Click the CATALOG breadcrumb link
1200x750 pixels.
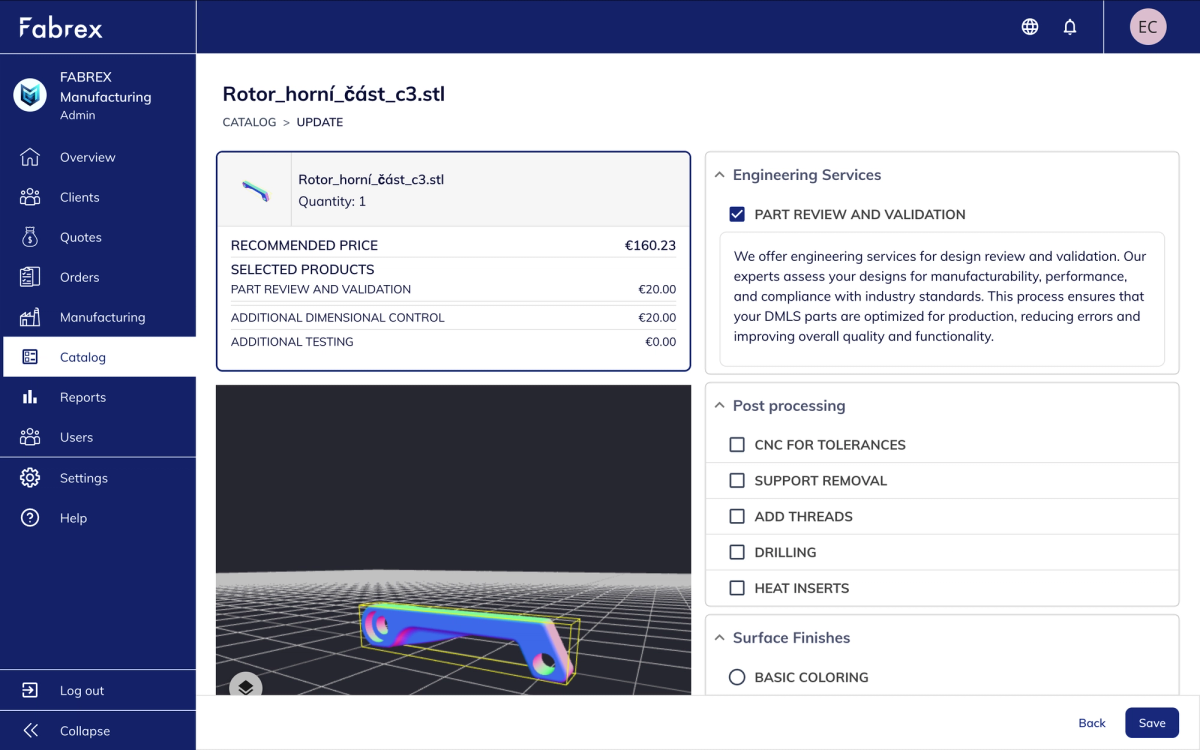pyautogui.click(x=249, y=122)
